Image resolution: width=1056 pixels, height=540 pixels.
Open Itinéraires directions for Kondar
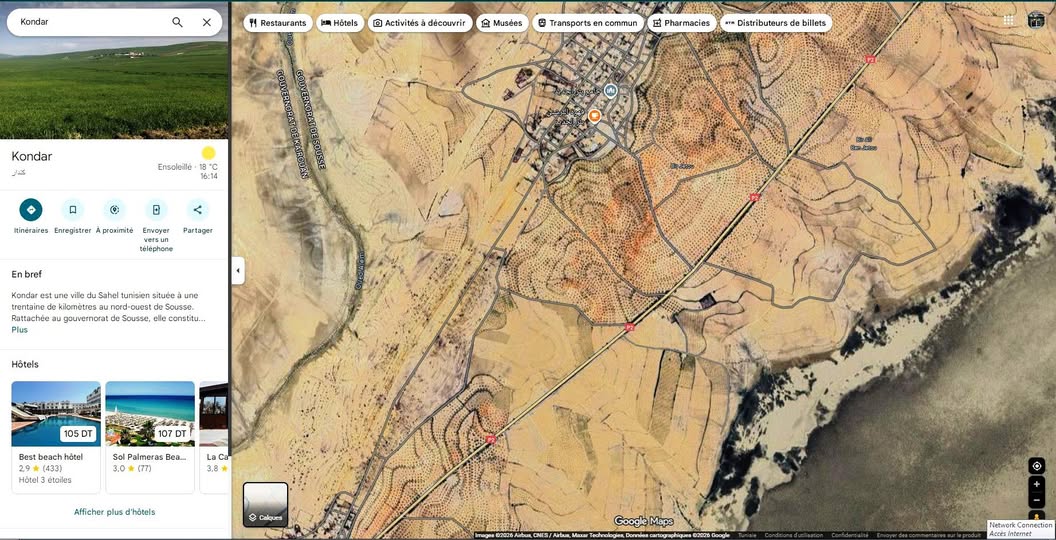(x=31, y=210)
